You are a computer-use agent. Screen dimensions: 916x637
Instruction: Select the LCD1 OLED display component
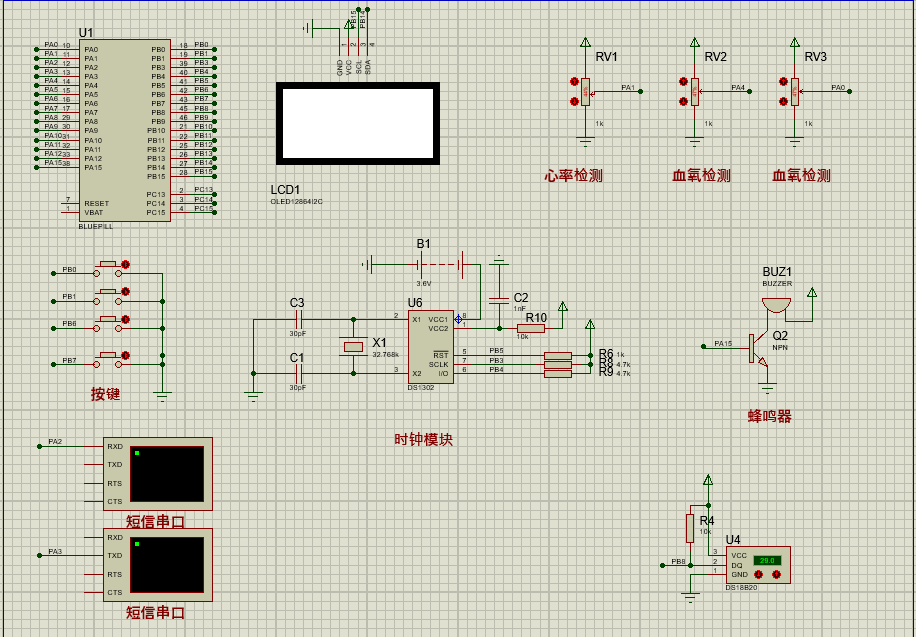click(358, 123)
